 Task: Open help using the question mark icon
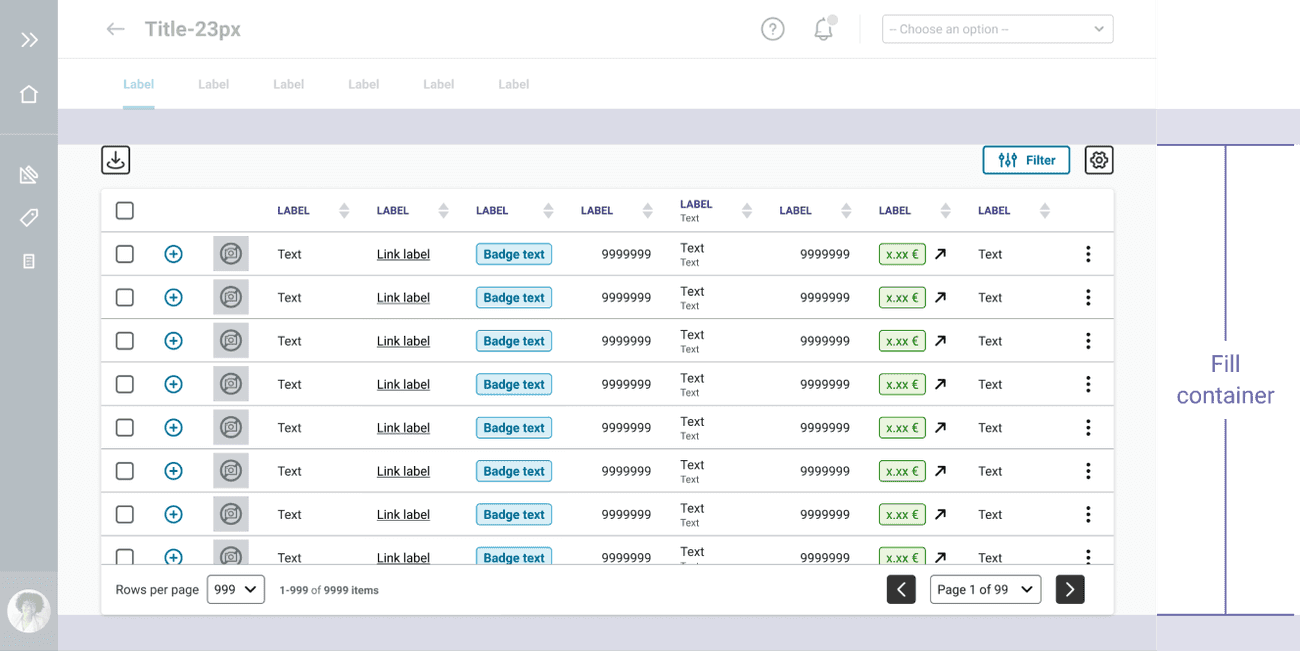pyautogui.click(x=772, y=29)
